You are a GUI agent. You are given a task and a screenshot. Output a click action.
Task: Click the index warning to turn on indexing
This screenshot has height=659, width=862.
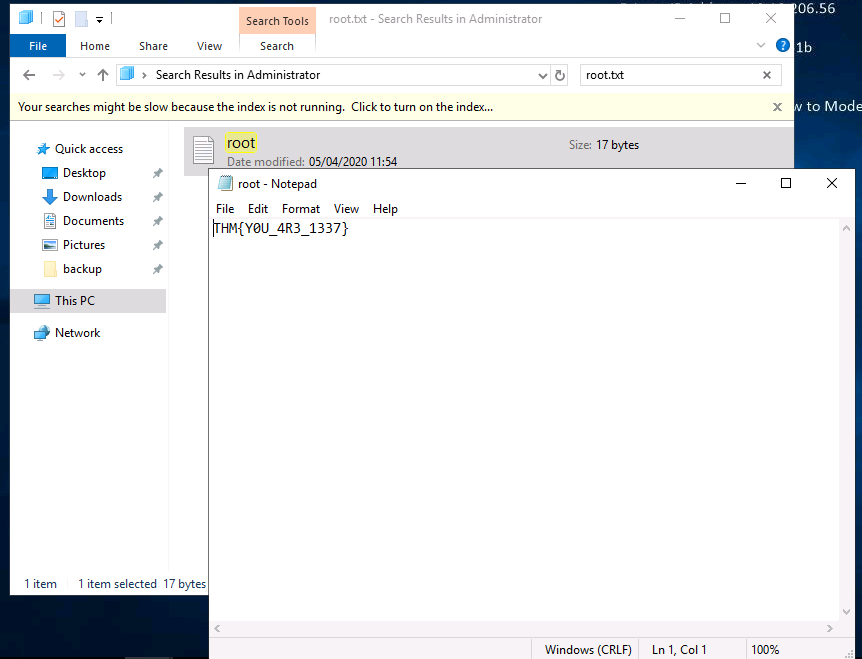(255, 107)
